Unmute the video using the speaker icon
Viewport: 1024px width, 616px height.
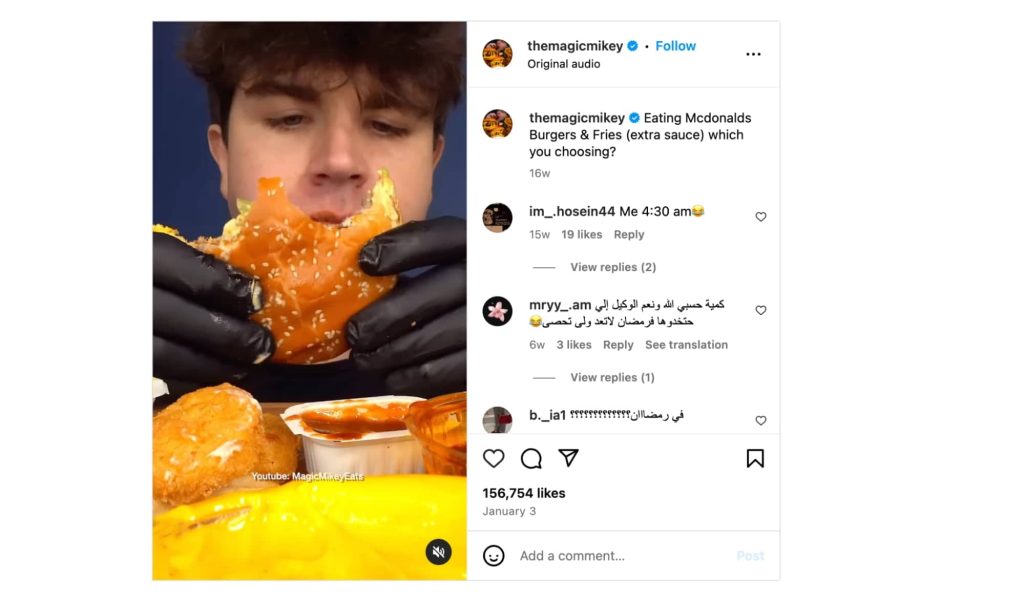coord(438,552)
